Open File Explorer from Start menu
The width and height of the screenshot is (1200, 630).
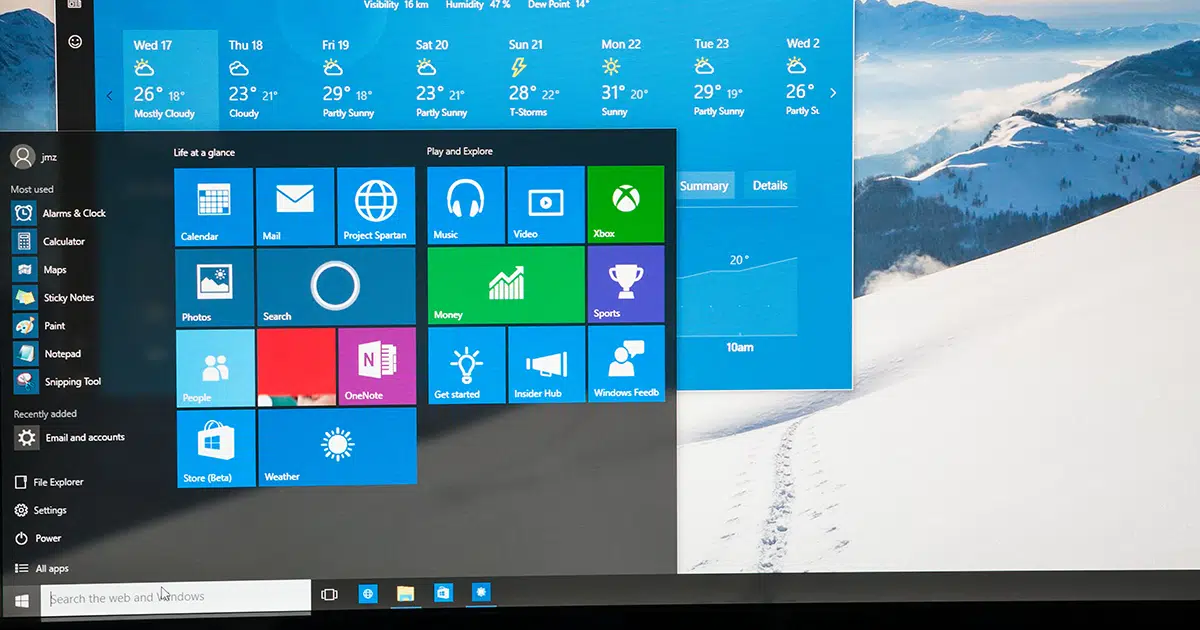pyautogui.click(x=50, y=482)
